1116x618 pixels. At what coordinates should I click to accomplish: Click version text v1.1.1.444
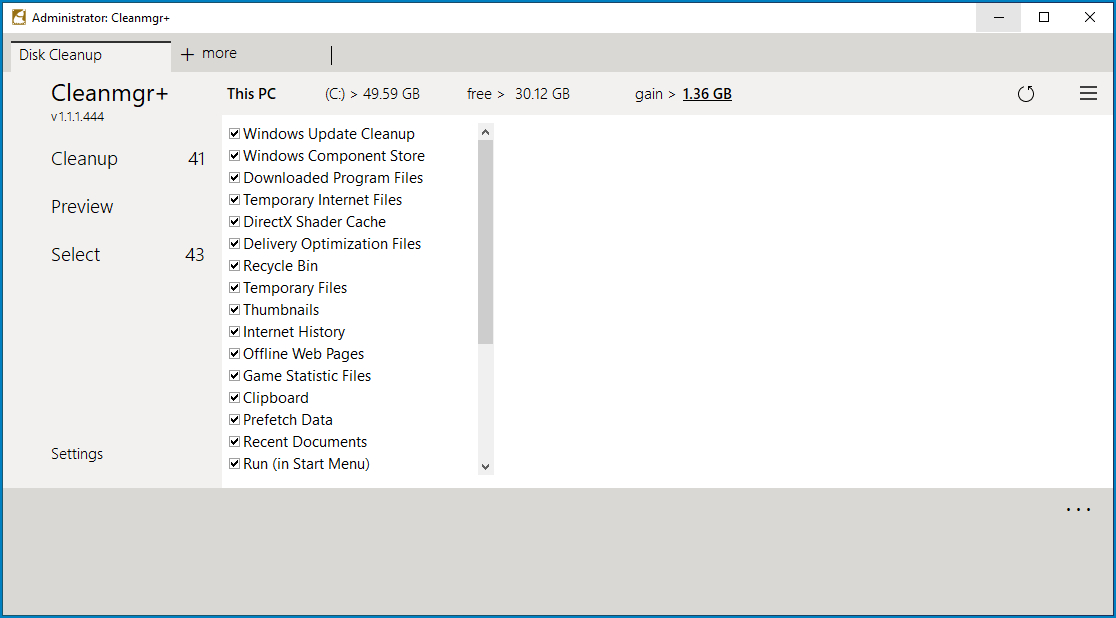click(x=78, y=117)
